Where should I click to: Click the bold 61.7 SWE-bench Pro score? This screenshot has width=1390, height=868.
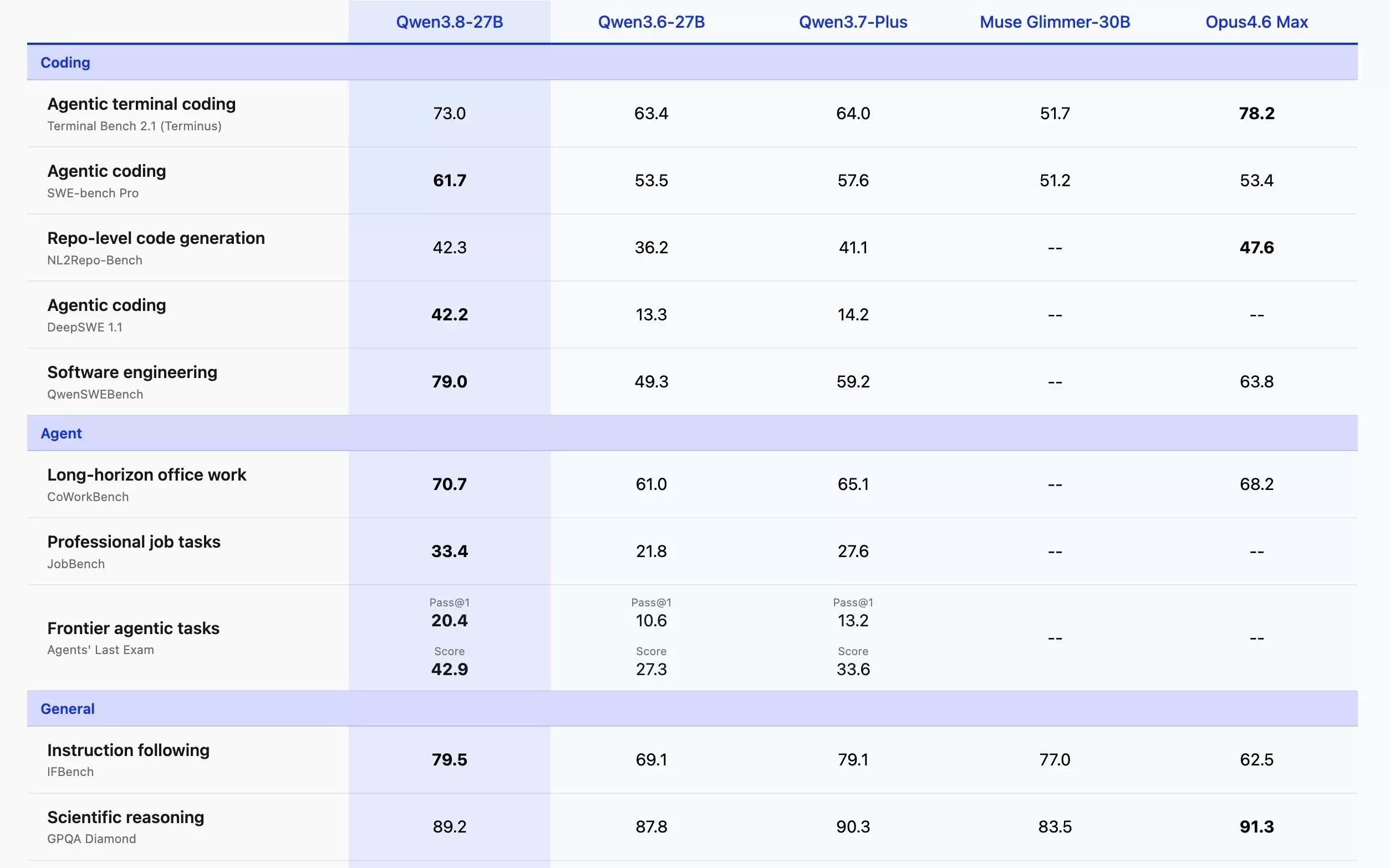[x=450, y=180]
